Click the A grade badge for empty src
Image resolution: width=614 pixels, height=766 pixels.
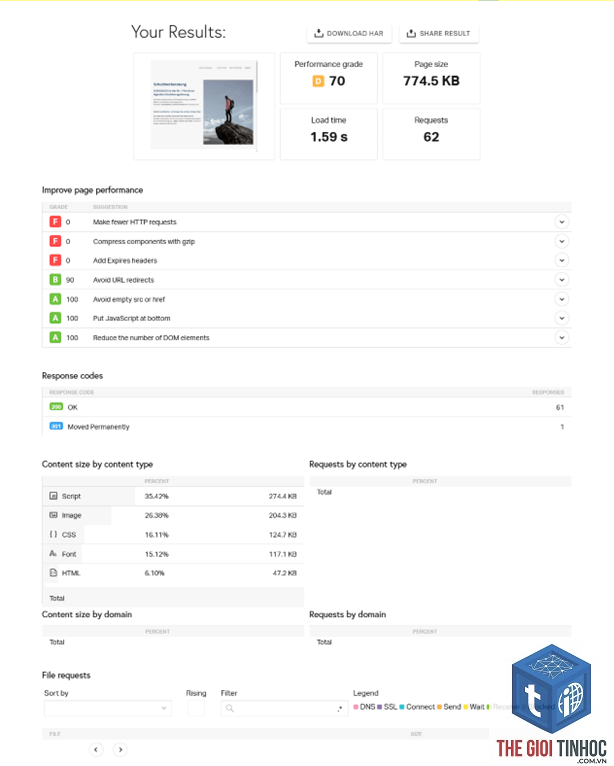(55, 299)
